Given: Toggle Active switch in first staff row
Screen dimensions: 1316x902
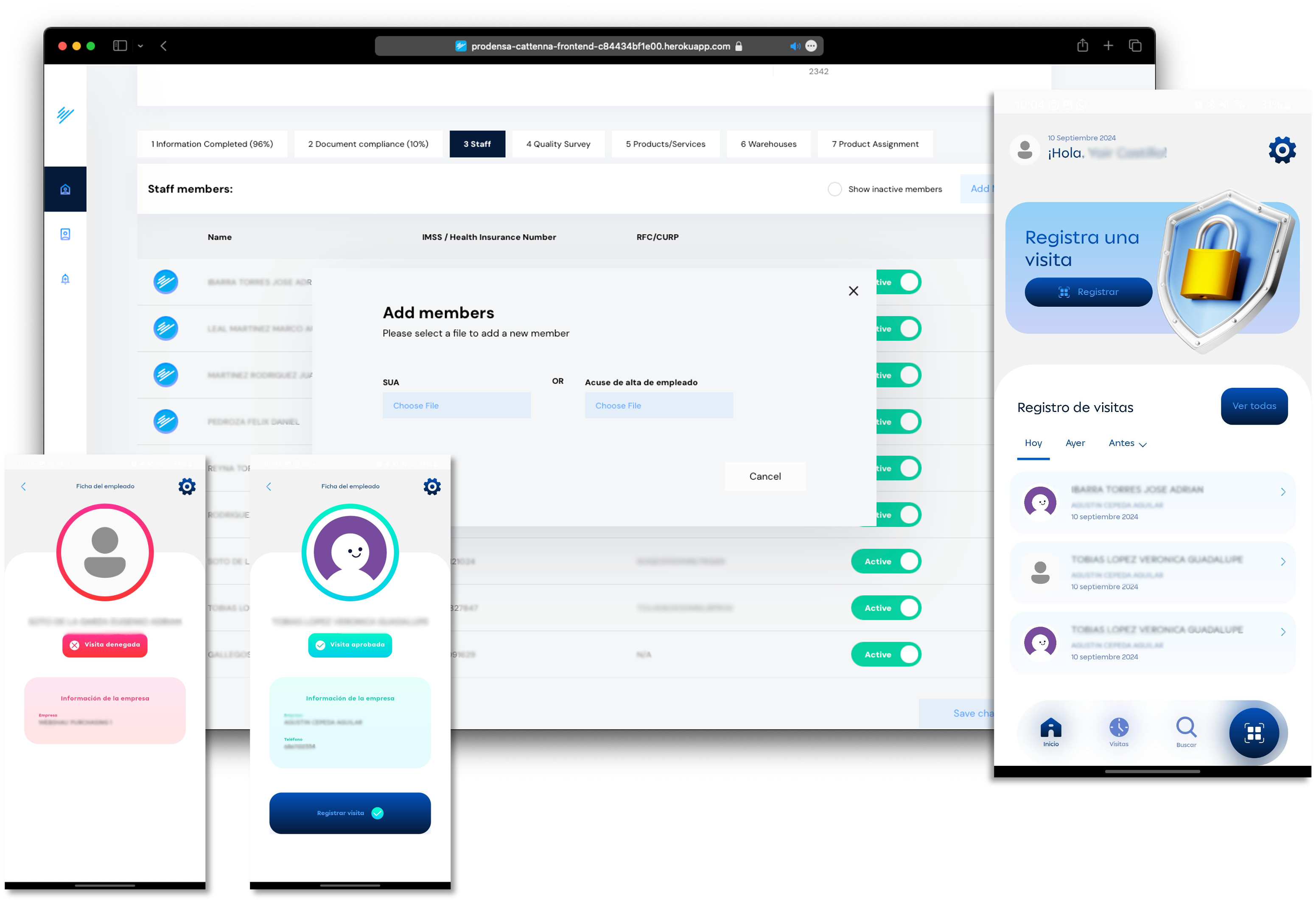Looking at the screenshot, I should point(900,282).
